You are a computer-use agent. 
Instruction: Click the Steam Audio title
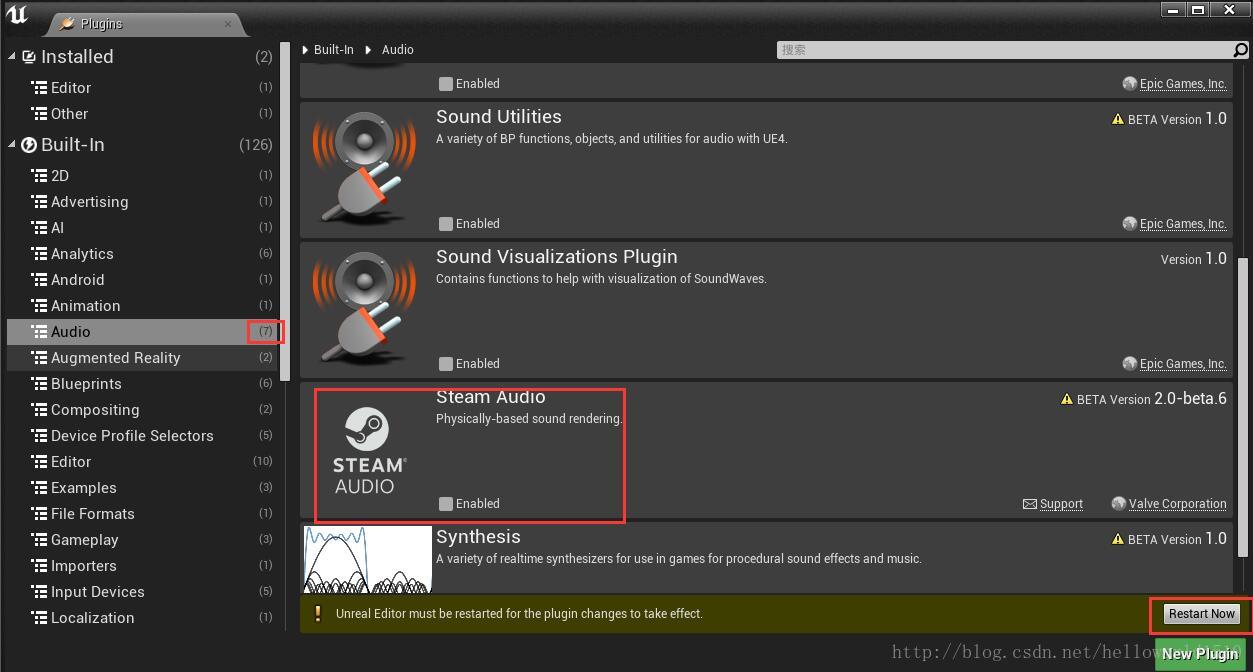(x=490, y=397)
